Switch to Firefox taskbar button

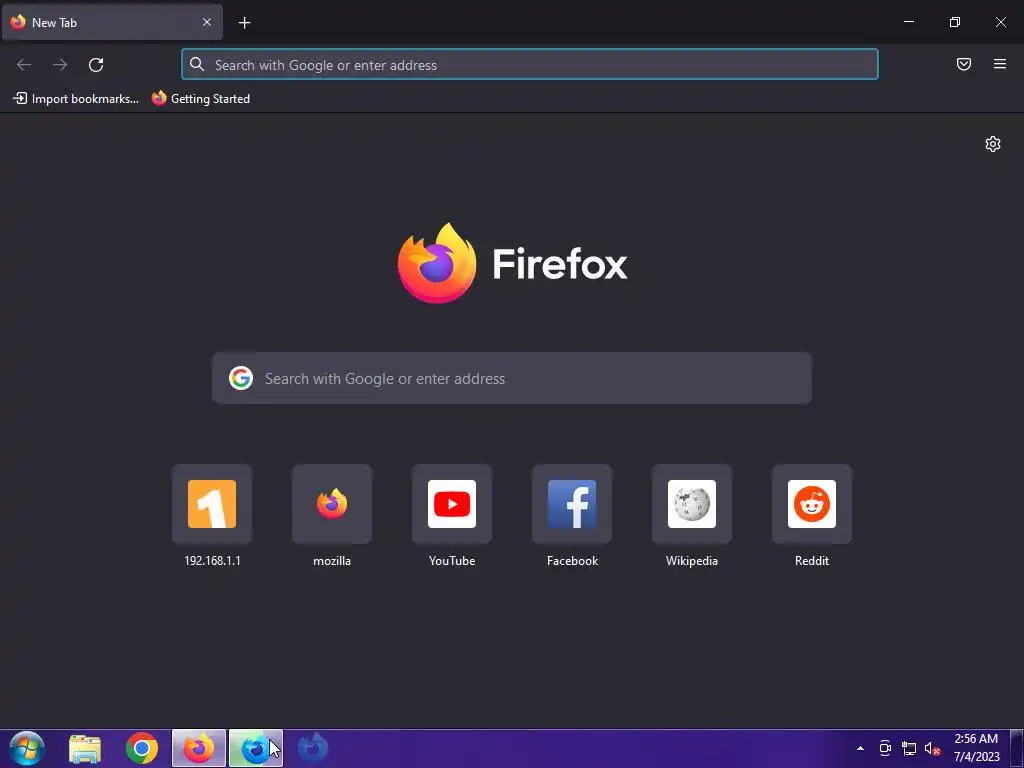point(199,748)
